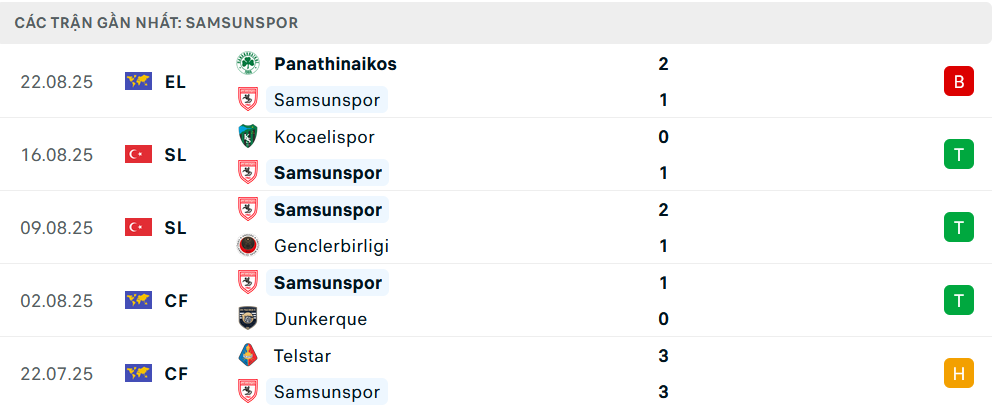Open the Panathinaikos team link
Screen dimensions: 992x406
click(x=335, y=64)
